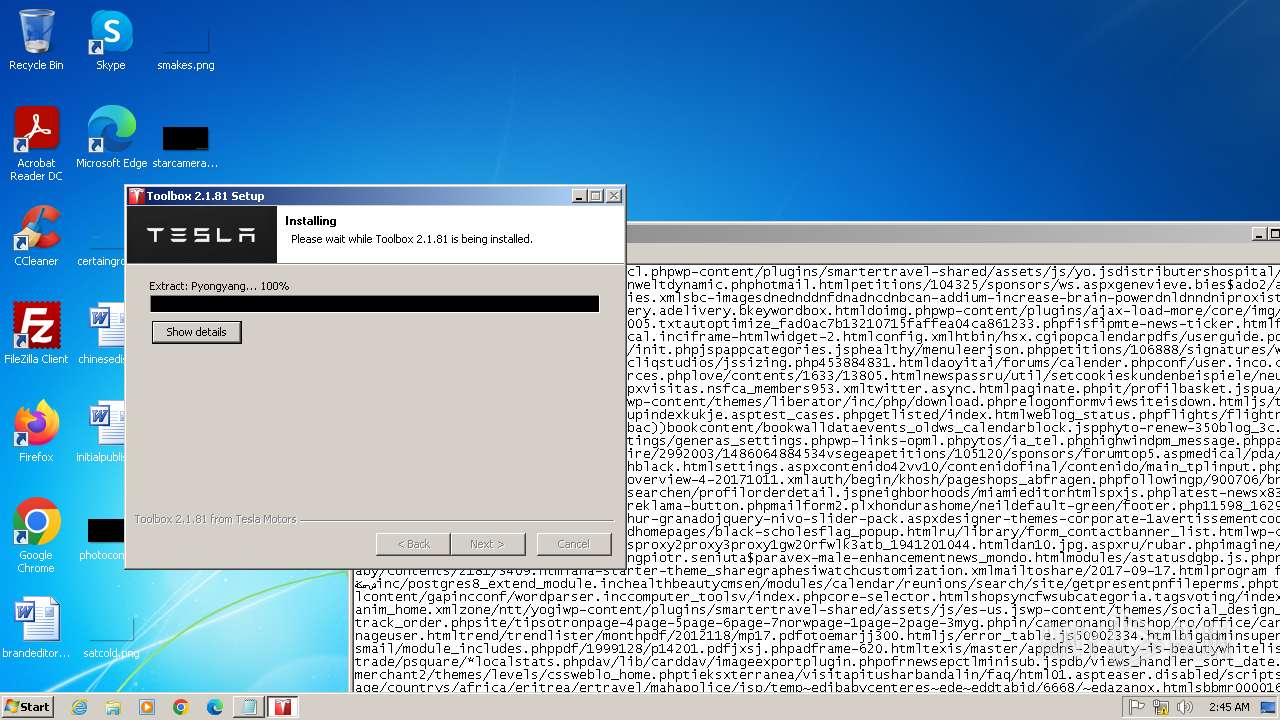Open the Start menu
The image size is (1280, 720).
coord(27,706)
